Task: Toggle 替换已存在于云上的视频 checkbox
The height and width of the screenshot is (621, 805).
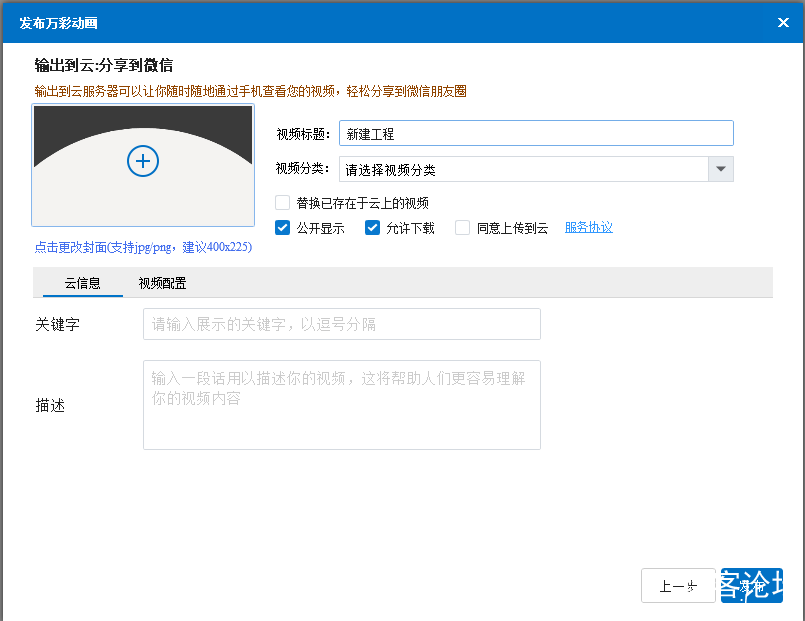Action: click(282, 203)
